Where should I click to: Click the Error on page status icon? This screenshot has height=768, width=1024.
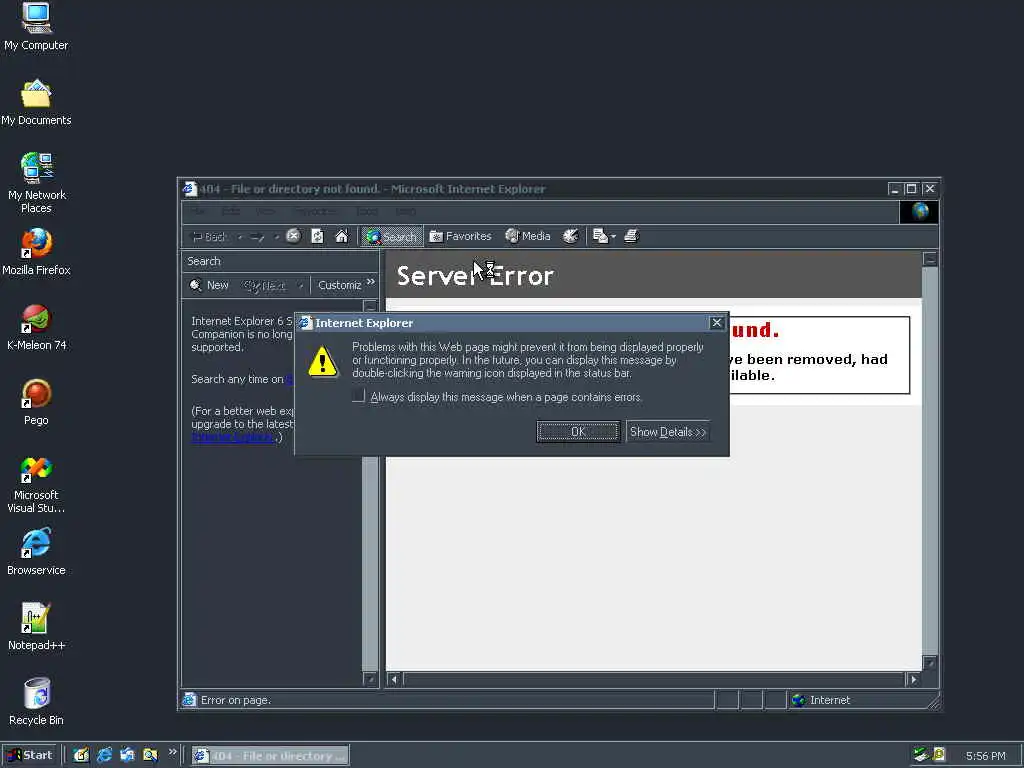[x=189, y=699]
